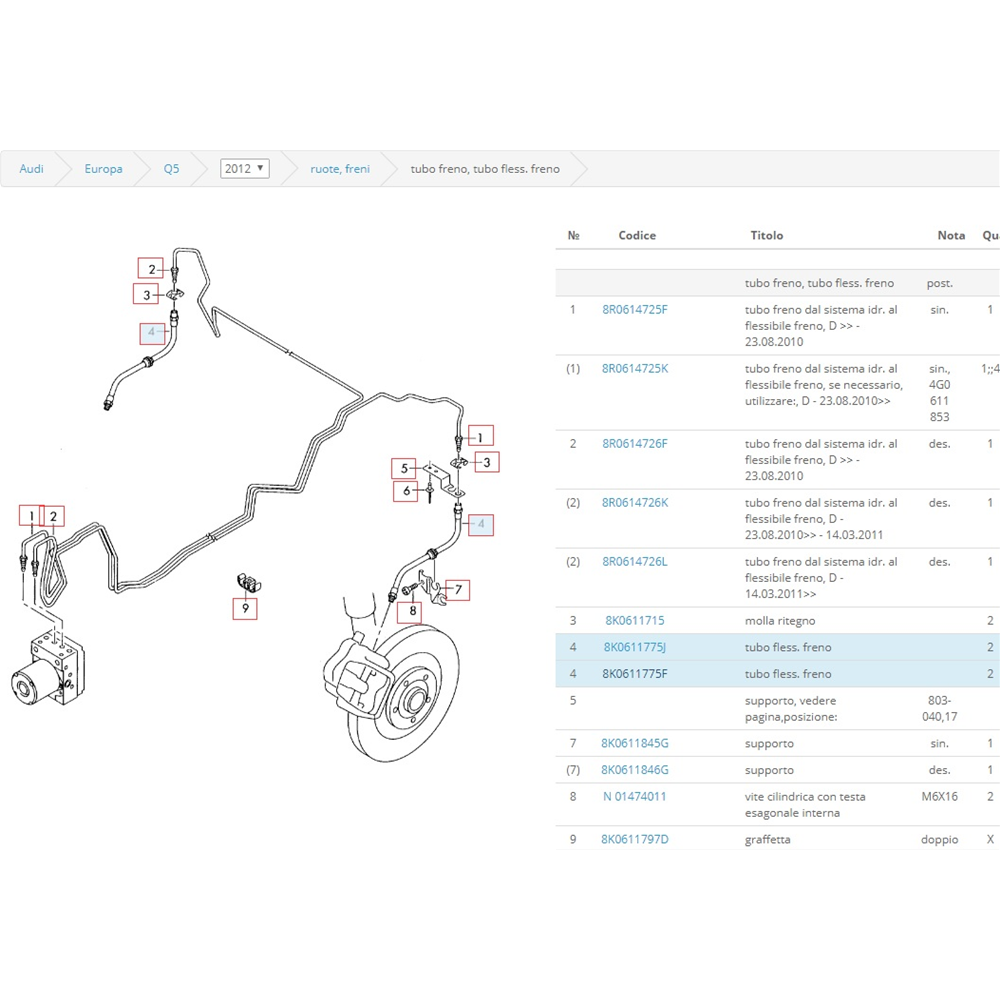This screenshot has width=1000, height=1000.
Task: Go to Audi in the breadcrumb
Action: (32, 169)
